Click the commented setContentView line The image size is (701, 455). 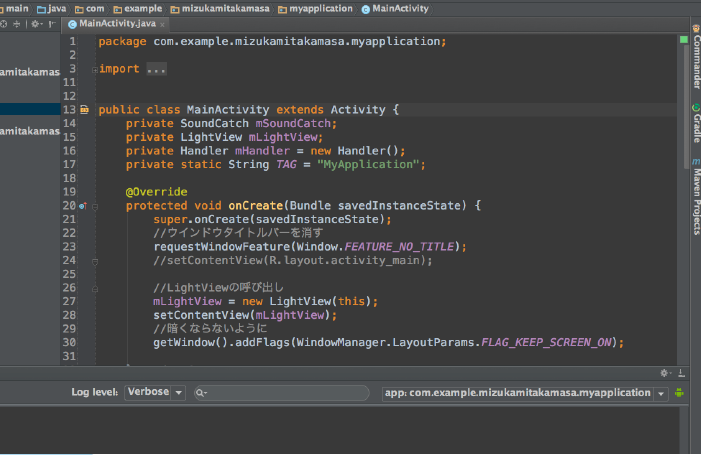click(x=293, y=260)
